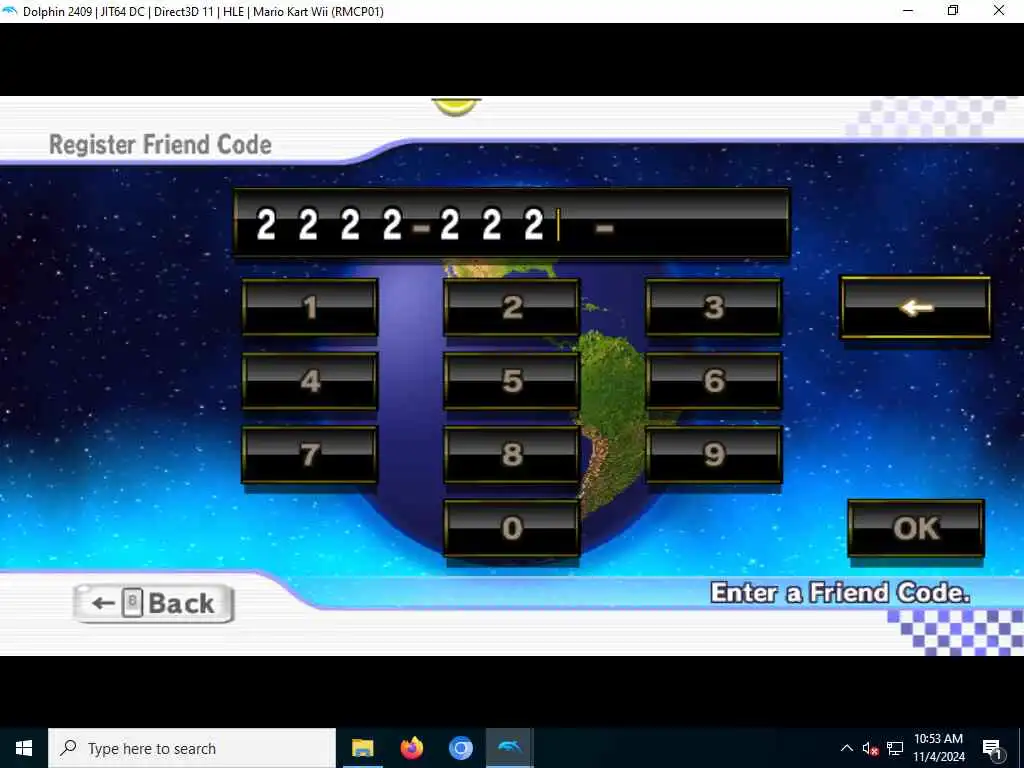Click the number 9 keypad button

[x=714, y=455]
